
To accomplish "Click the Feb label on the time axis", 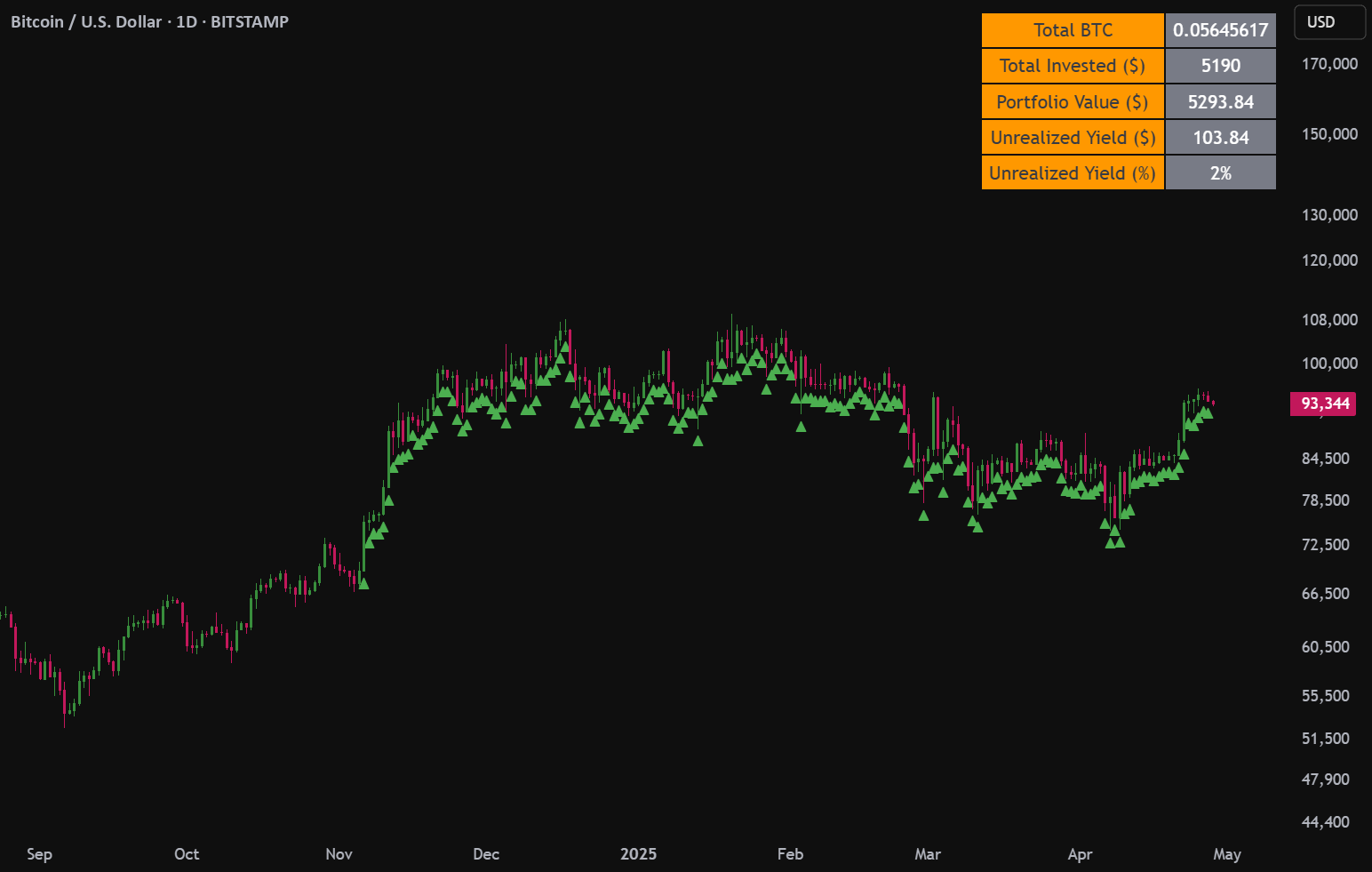I will [x=790, y=854].
